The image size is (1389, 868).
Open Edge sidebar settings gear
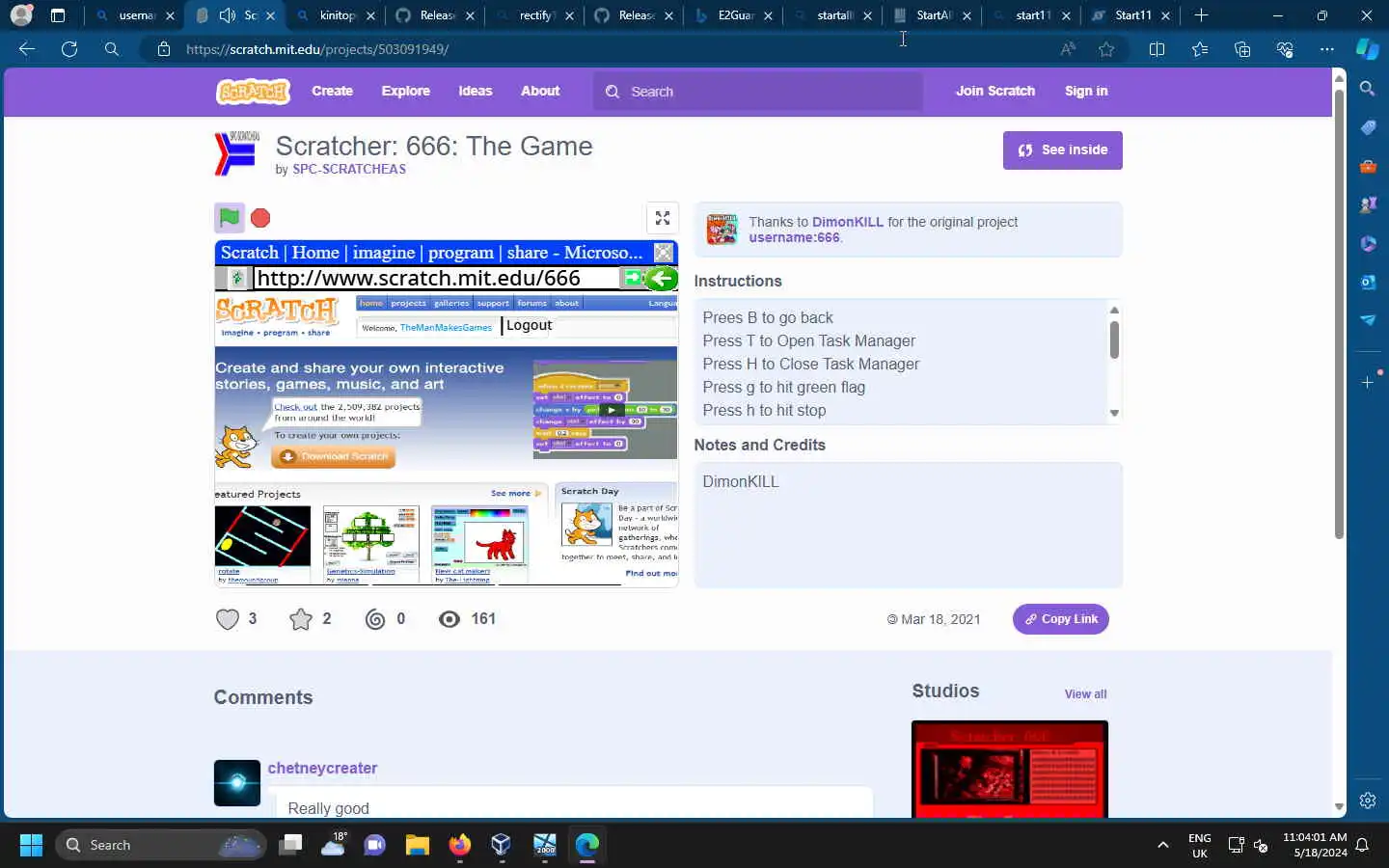(x=1368, y=800)
